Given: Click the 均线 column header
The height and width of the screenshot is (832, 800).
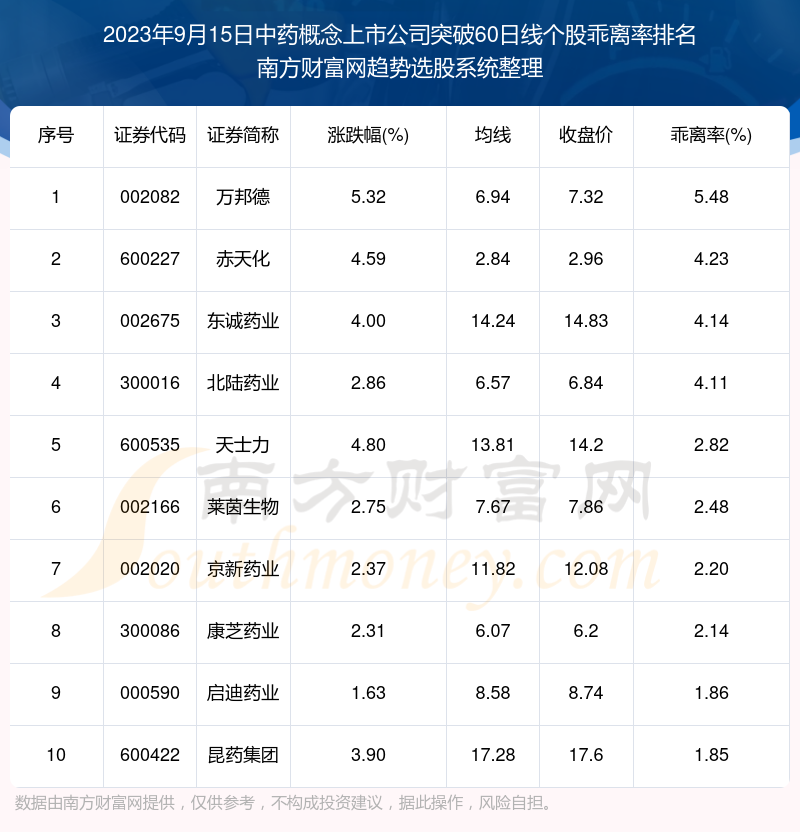Looking at the screenshot, I should 493,135.
